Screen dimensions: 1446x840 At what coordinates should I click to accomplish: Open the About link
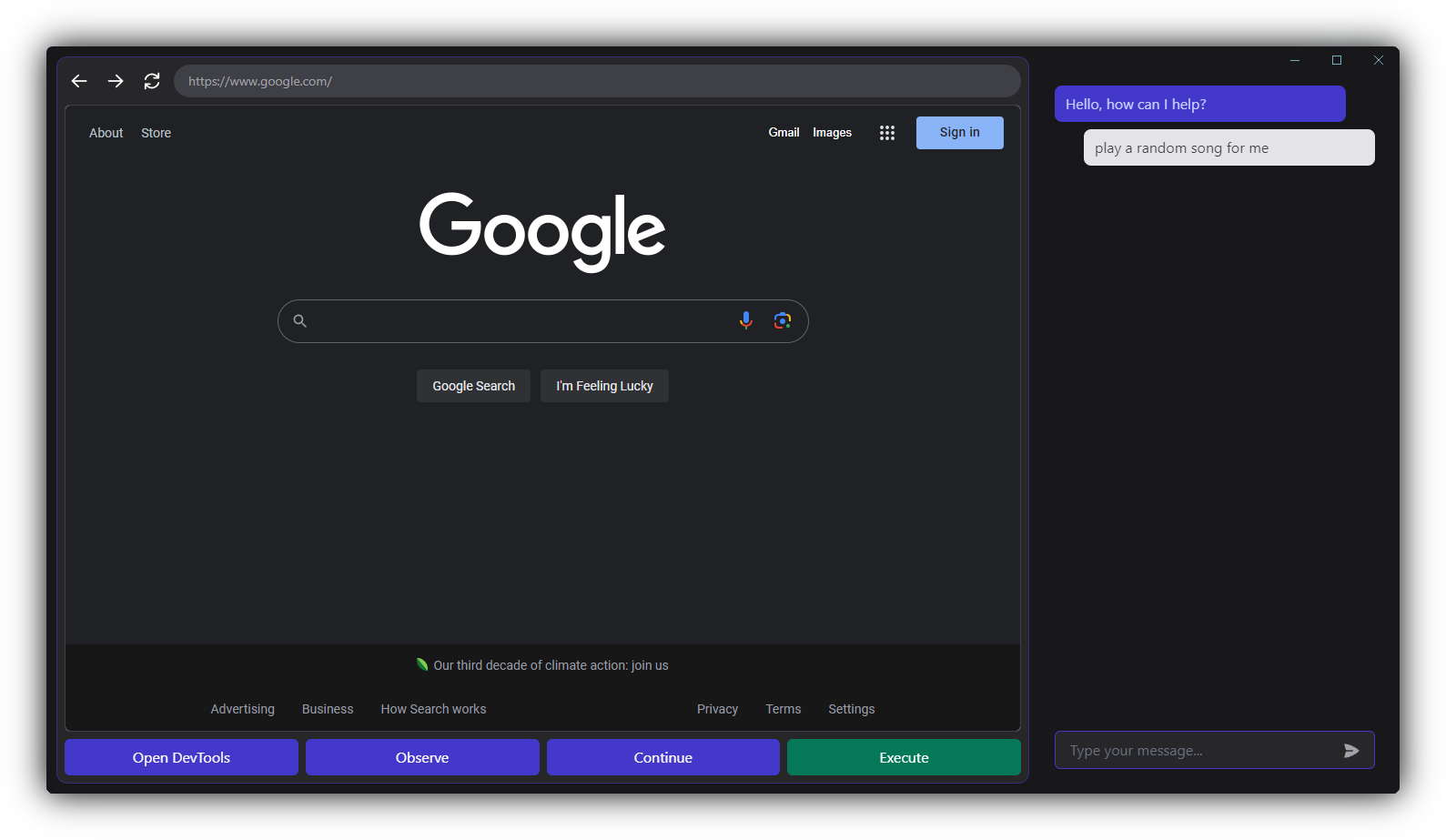[106, 133]
